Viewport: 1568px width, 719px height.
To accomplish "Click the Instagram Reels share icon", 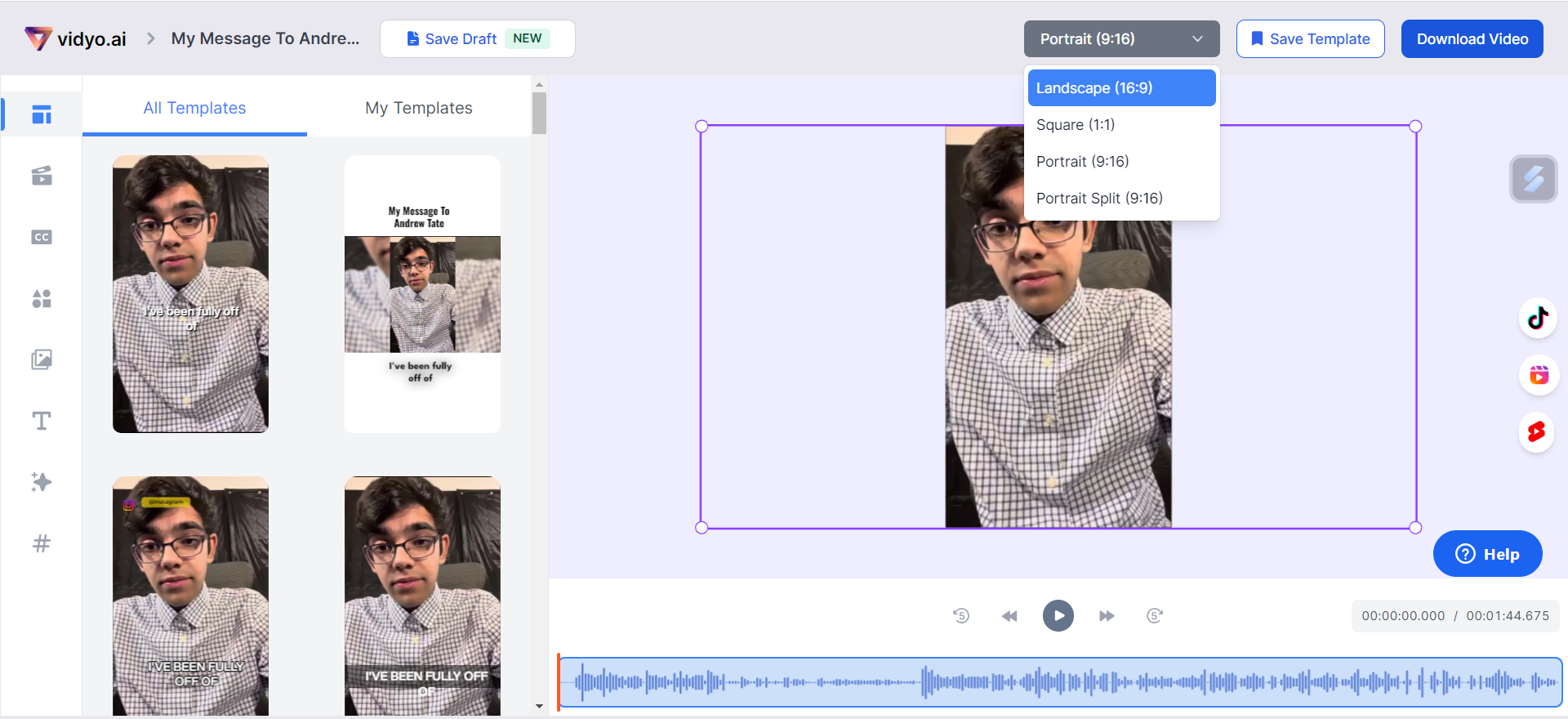I will coord(1539,375).
